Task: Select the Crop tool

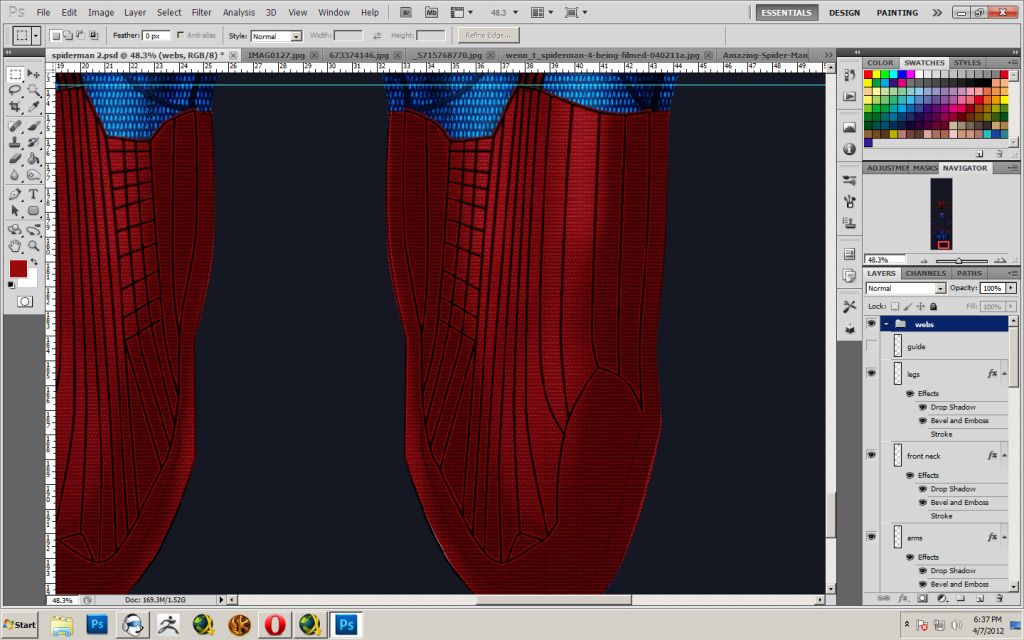Action: 15,106
